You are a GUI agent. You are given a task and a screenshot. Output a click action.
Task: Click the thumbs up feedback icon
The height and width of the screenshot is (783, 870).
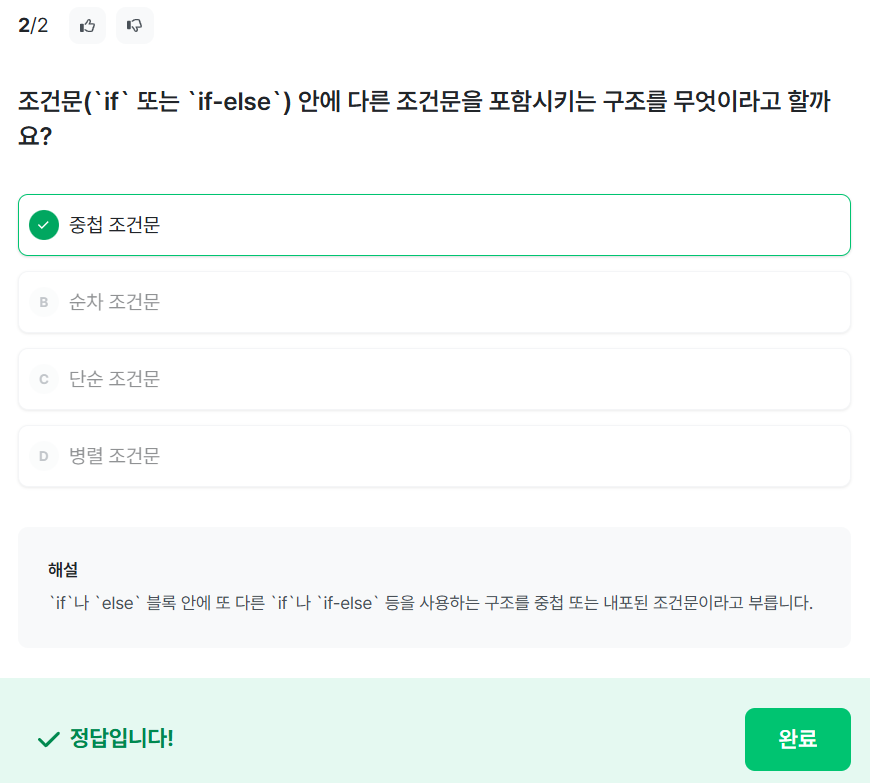point(88,26)
